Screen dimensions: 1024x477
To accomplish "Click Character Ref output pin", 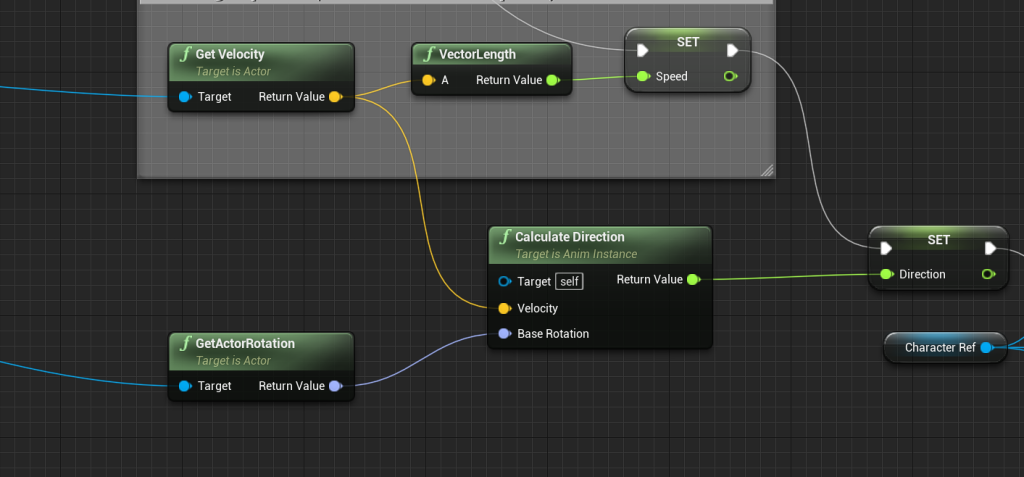I will point(986,347).
